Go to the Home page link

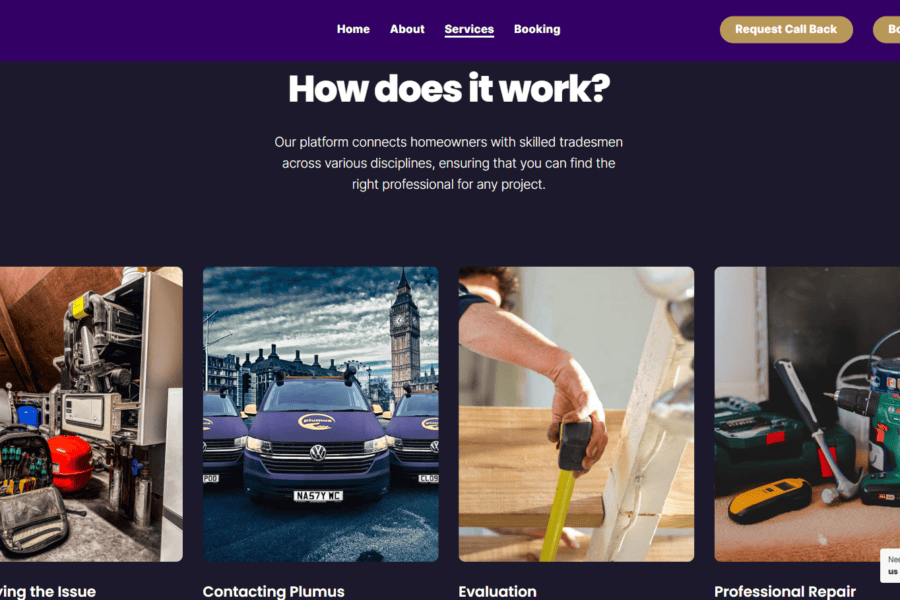point(353,29)
